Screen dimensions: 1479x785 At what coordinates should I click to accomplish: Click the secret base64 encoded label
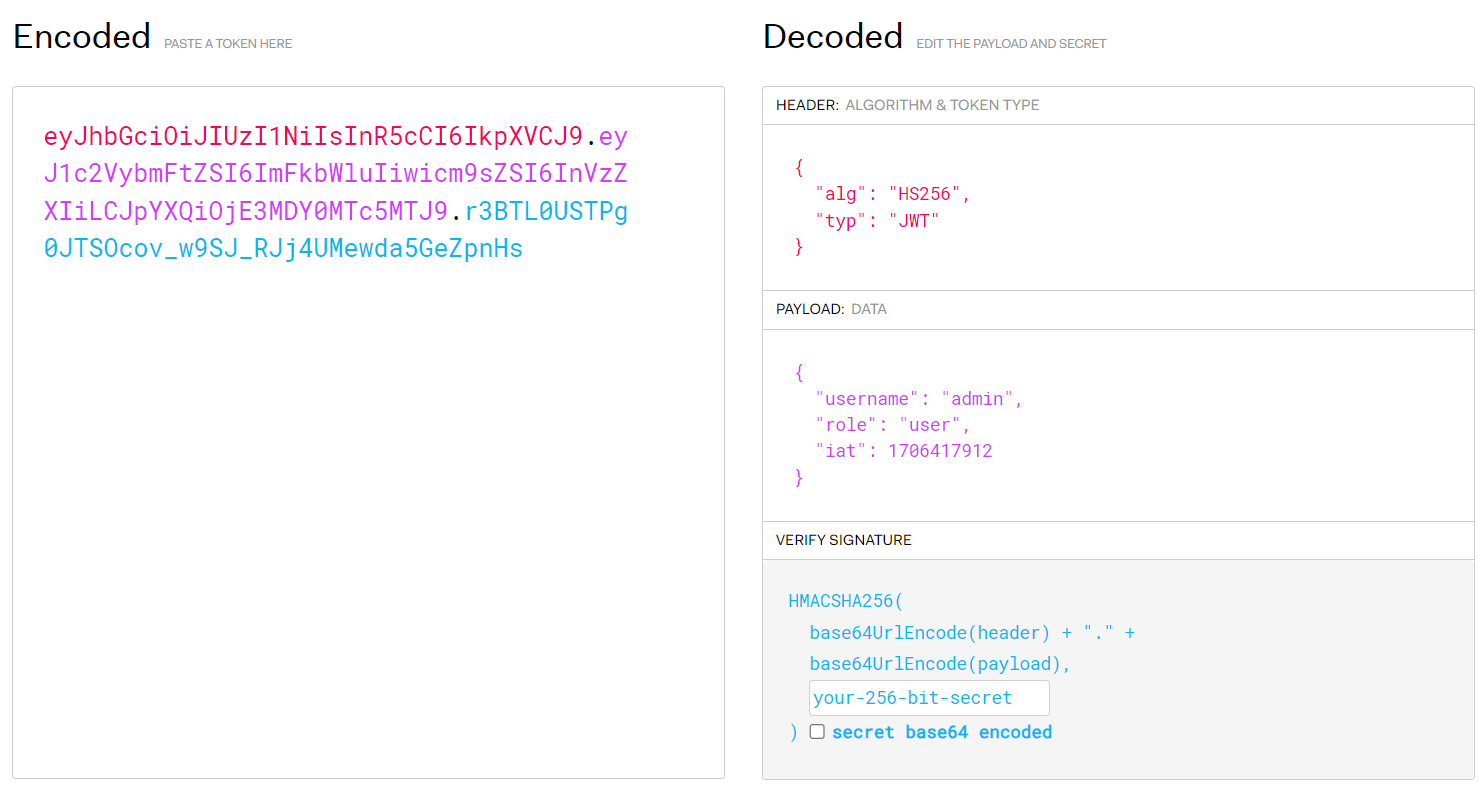point(942,732)
